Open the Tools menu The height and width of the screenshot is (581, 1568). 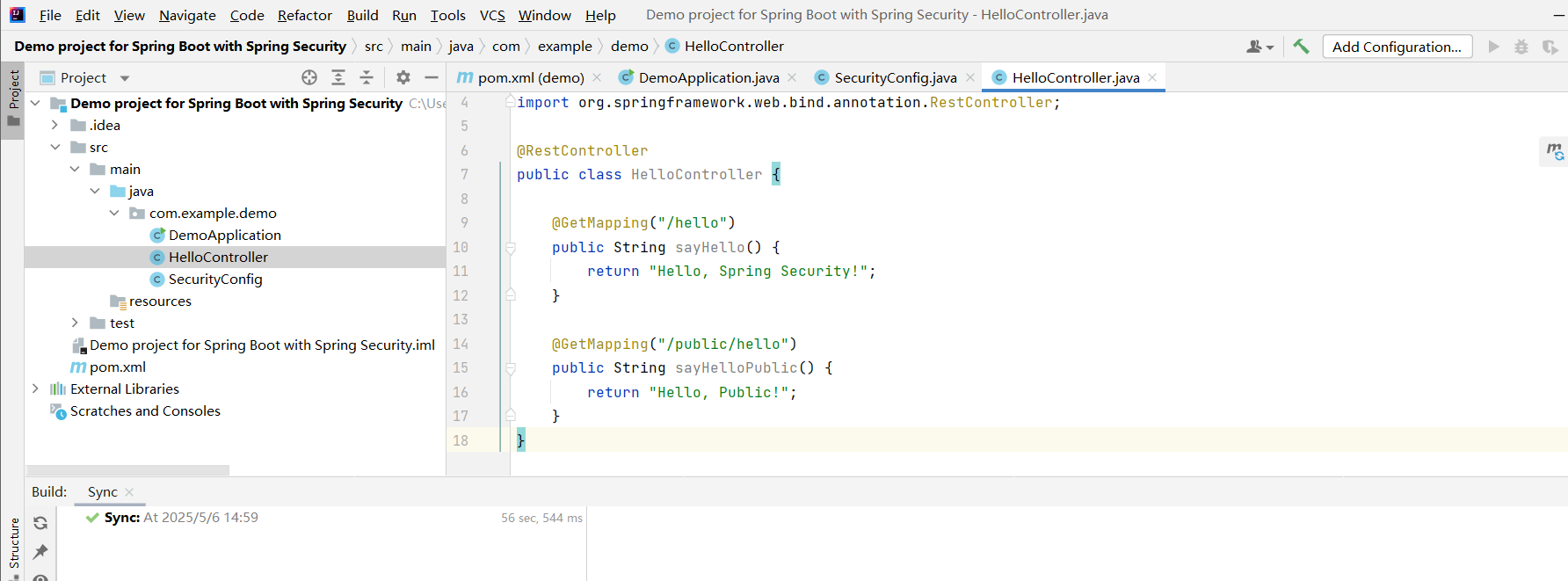pyautogui.click(x=447, y=15)
